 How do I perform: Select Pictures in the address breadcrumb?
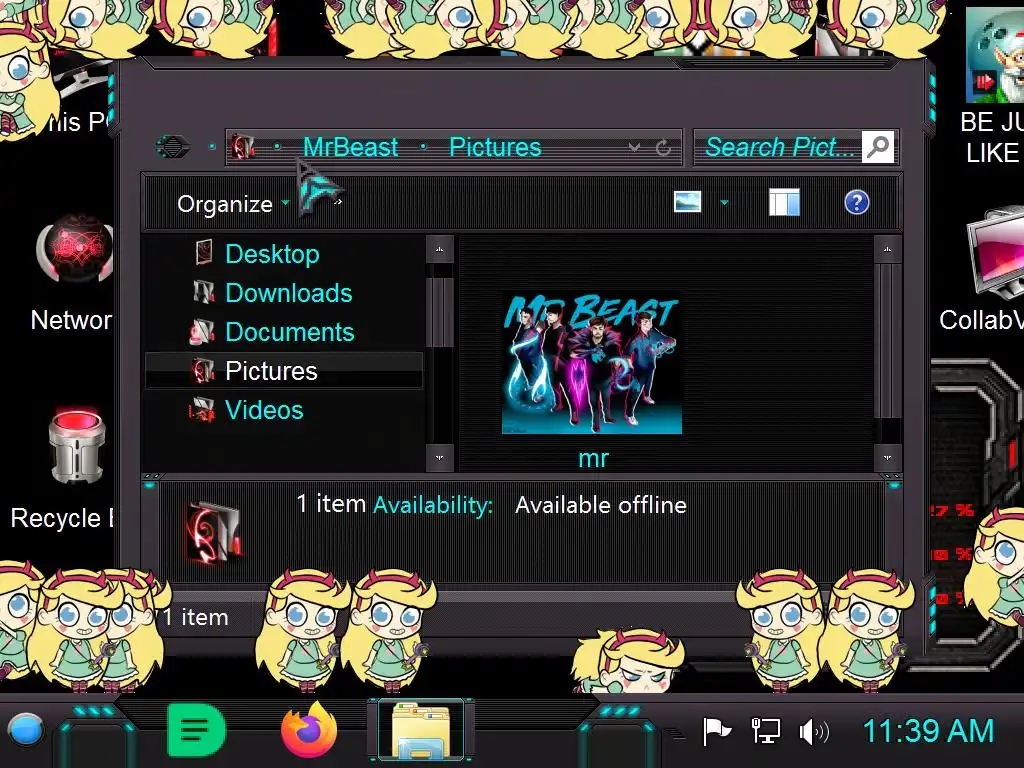click(495, 147)
